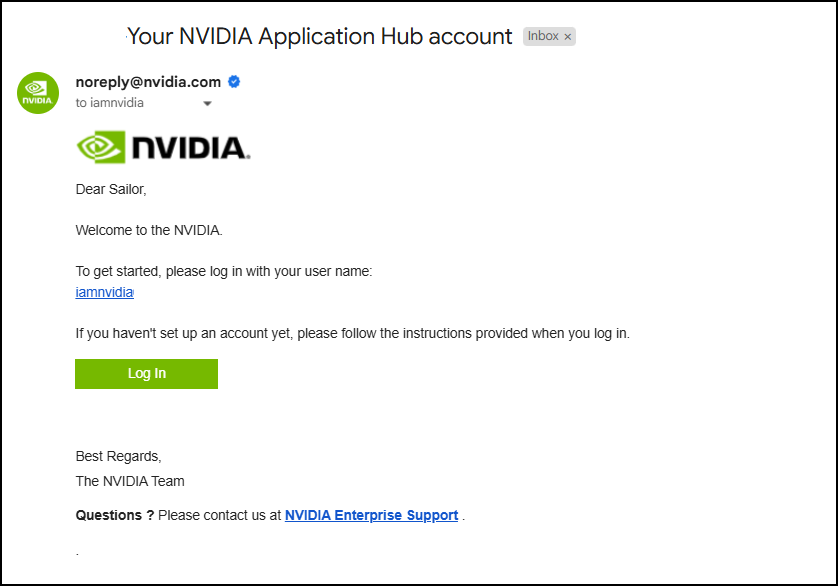Expand recipient details arrow beside iamnvidia
This screenshot has height=586, width=838.
coord(207,103)
